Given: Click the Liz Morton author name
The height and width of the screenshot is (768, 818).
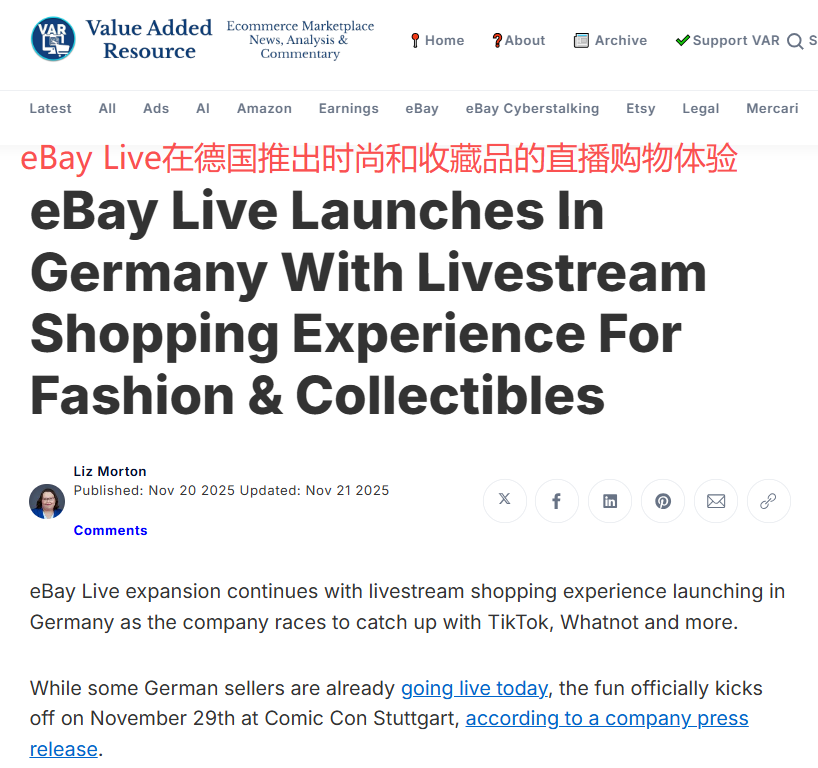Looking at the screenshot, I should pyautogui.click(x=110, y=471).
